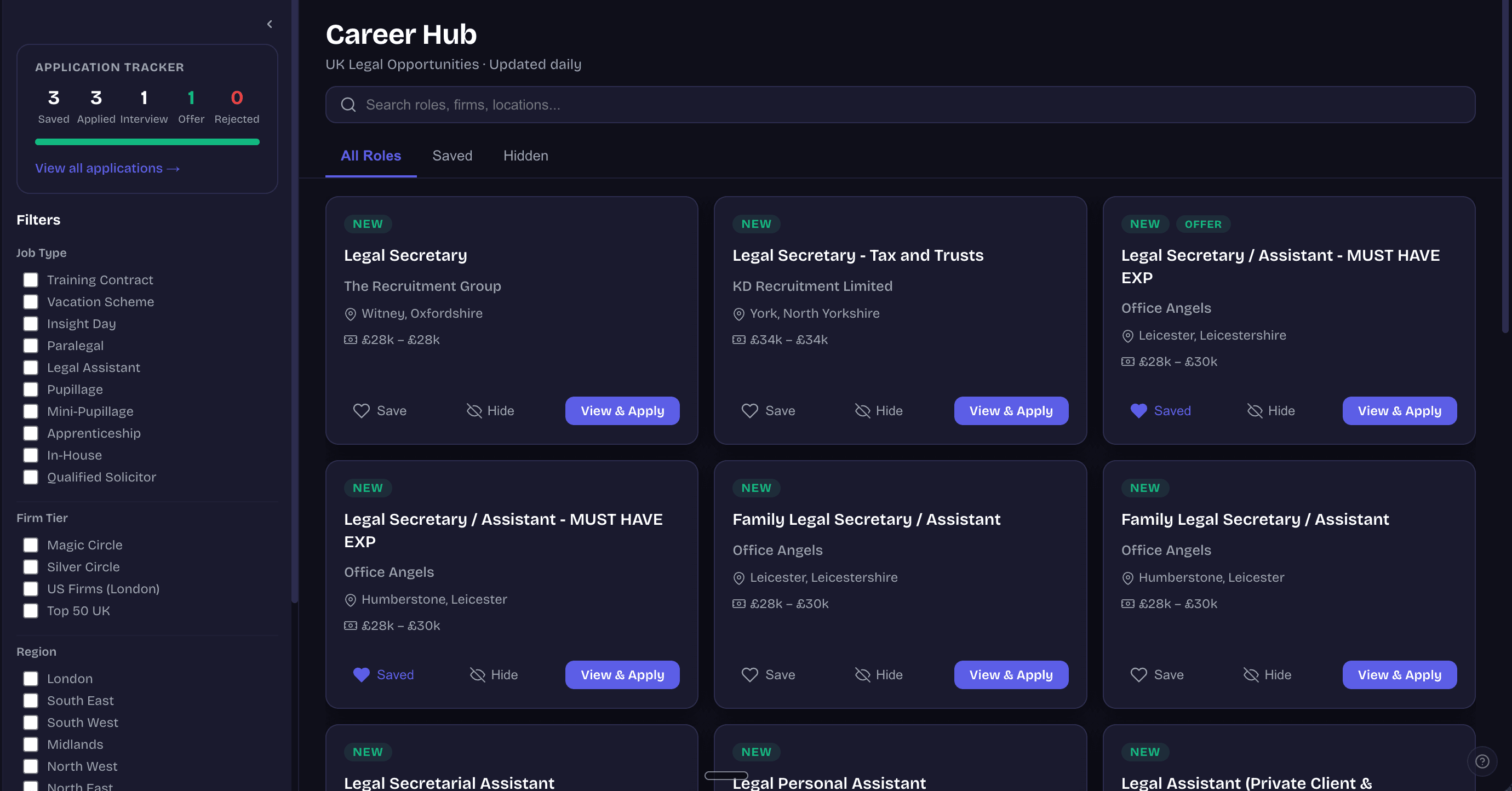Open View all applications link
Screen dimensions: 1512x791
107,168
